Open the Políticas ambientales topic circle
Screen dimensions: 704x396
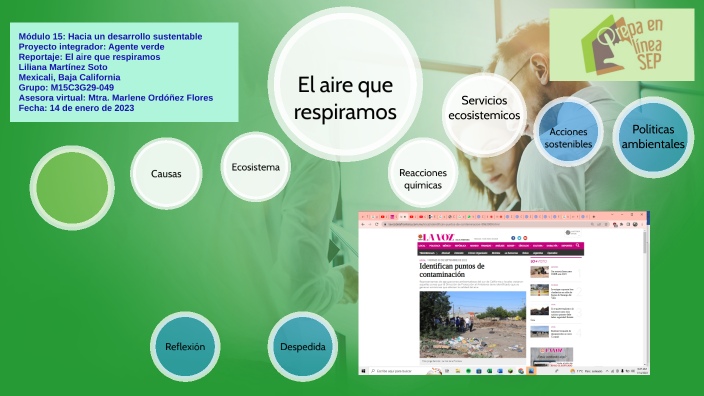click(x=653, y=137)
